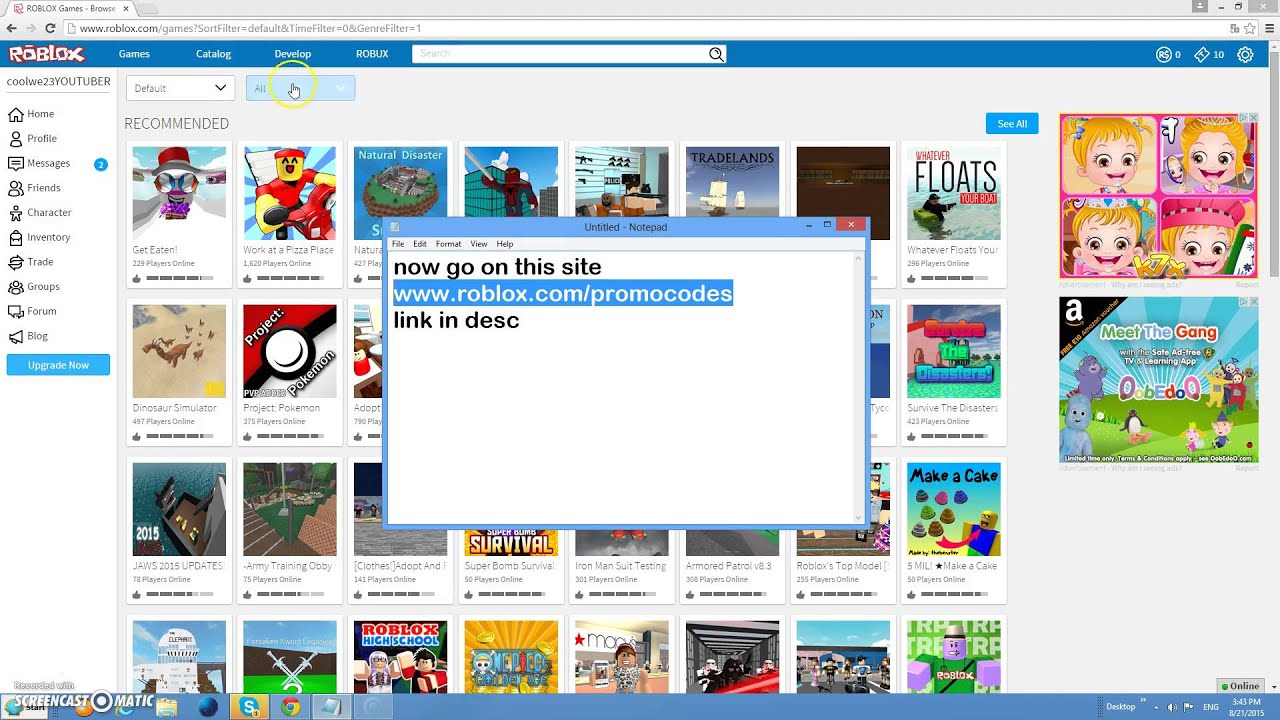Click the Whatever Floats Your Boat thumbnail

pyautogui.click(x=954, y=193)
